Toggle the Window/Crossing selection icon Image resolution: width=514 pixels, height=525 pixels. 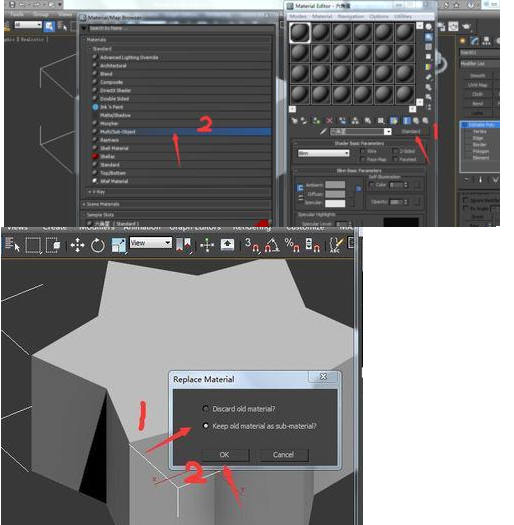(53, 245)
